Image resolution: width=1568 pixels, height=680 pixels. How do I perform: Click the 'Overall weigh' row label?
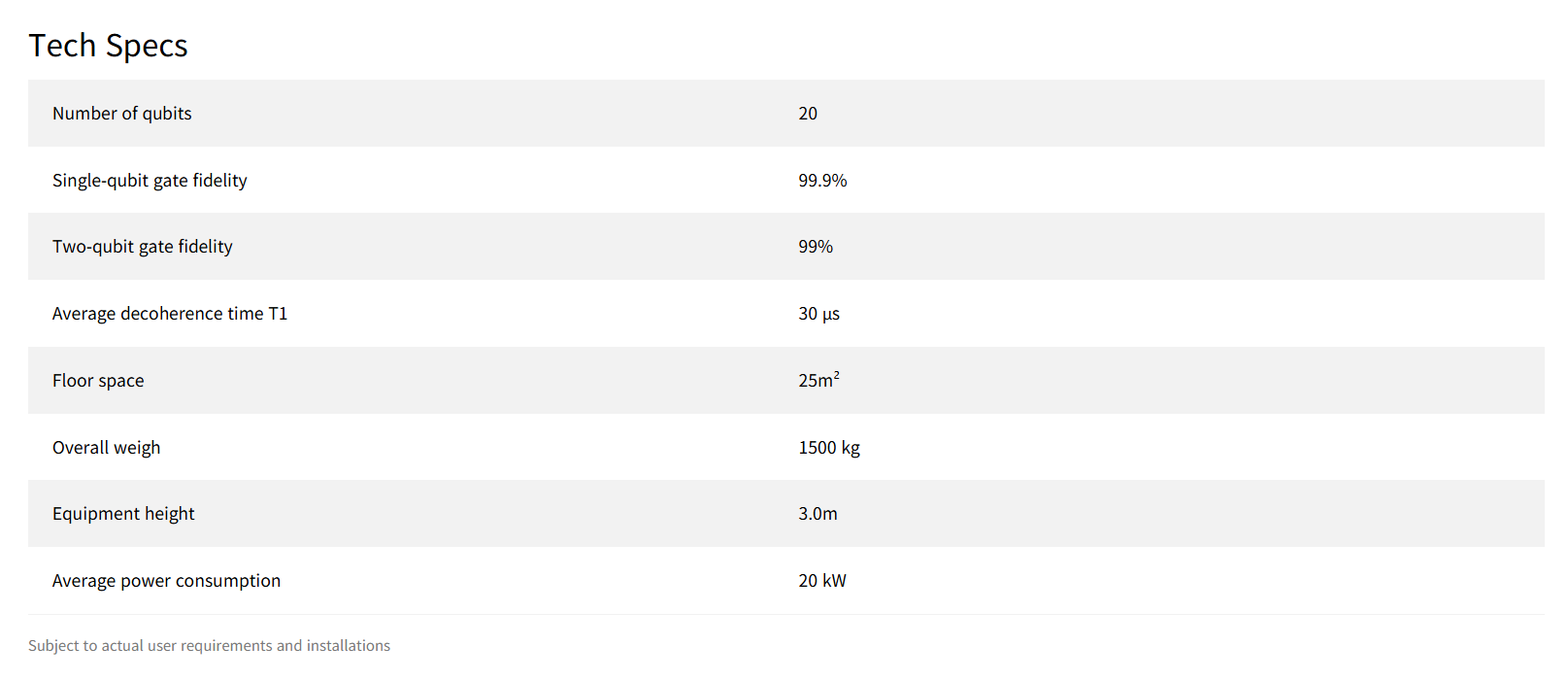[x=107, y=448]
